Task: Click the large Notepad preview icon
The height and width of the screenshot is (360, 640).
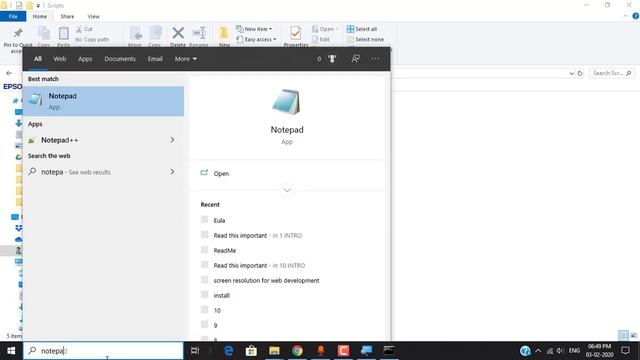Action: click(x=287, y=102)
